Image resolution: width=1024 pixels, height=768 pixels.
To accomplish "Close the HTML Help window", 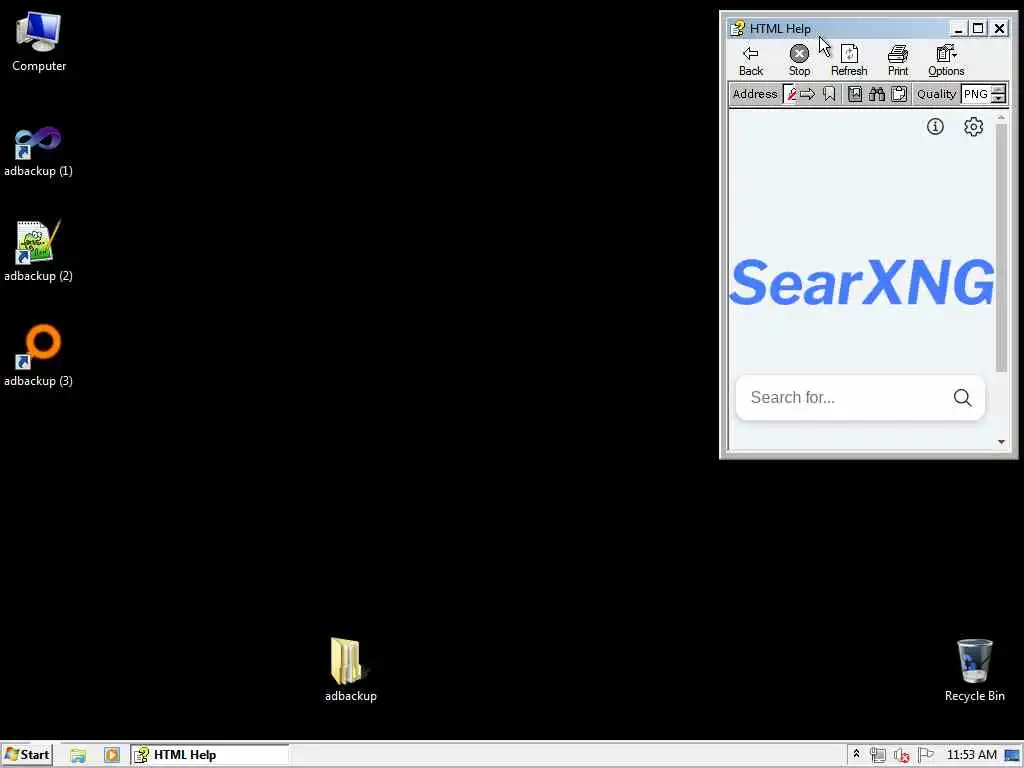I will (x=999, y=29).
